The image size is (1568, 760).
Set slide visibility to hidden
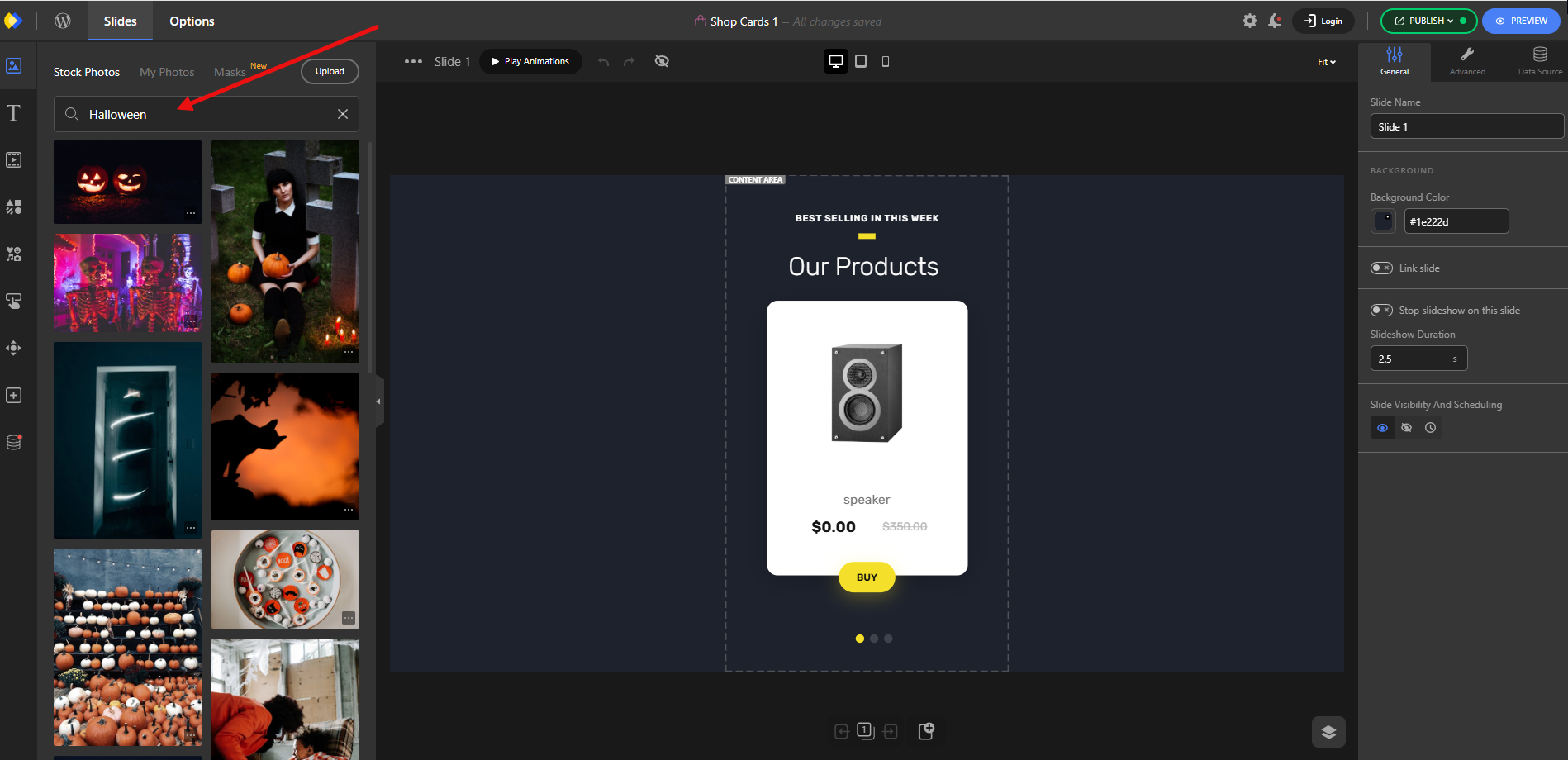tap(1406, 428)
